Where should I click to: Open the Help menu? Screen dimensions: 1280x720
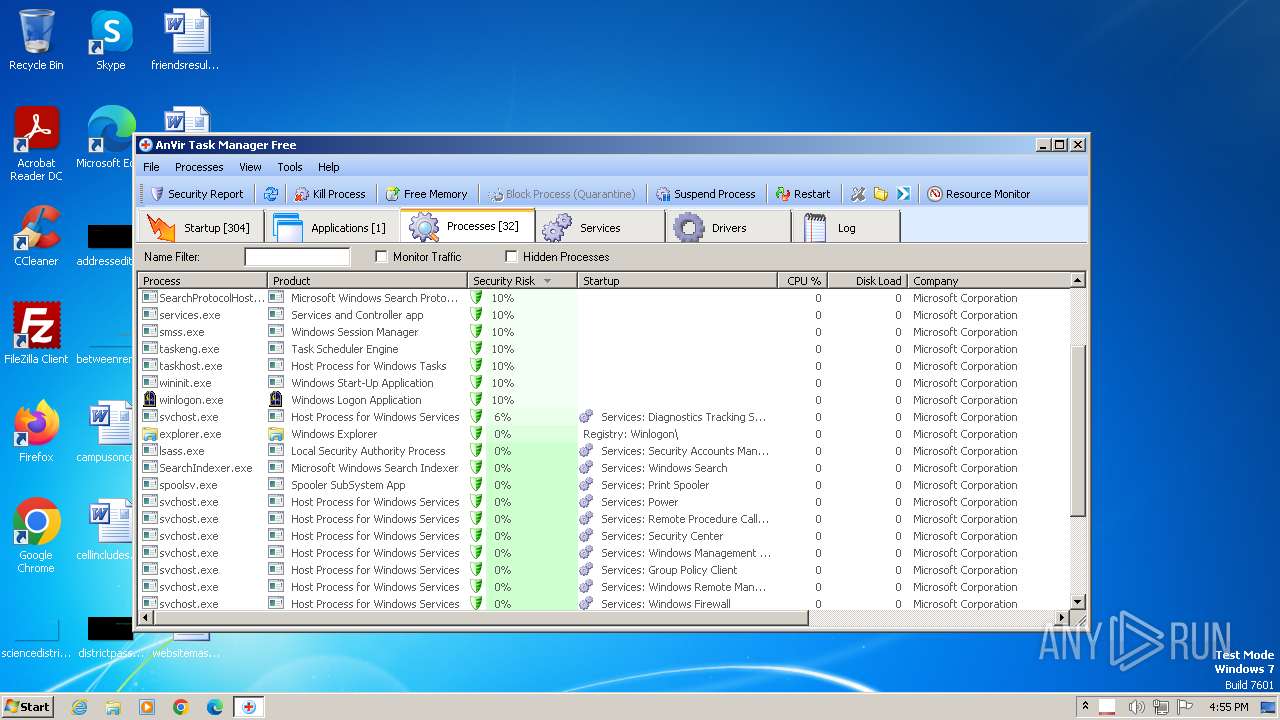[329, 167]
